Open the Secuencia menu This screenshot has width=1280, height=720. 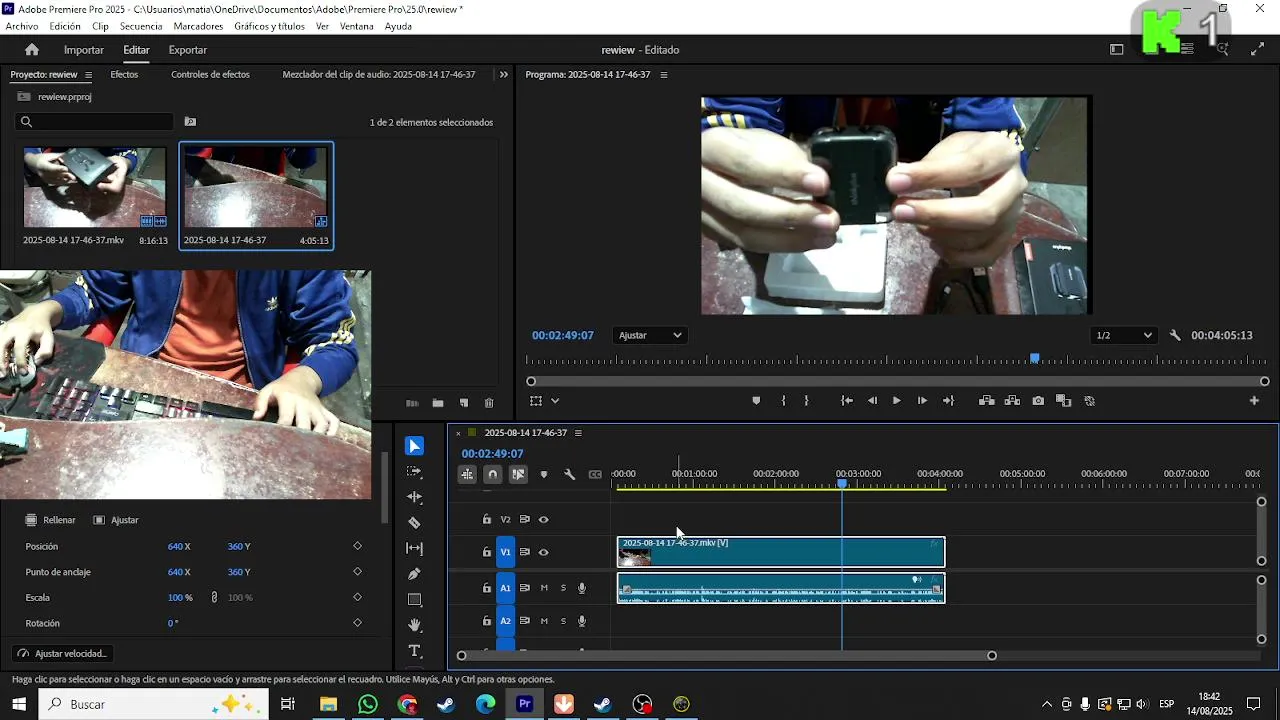click(141, 27)
